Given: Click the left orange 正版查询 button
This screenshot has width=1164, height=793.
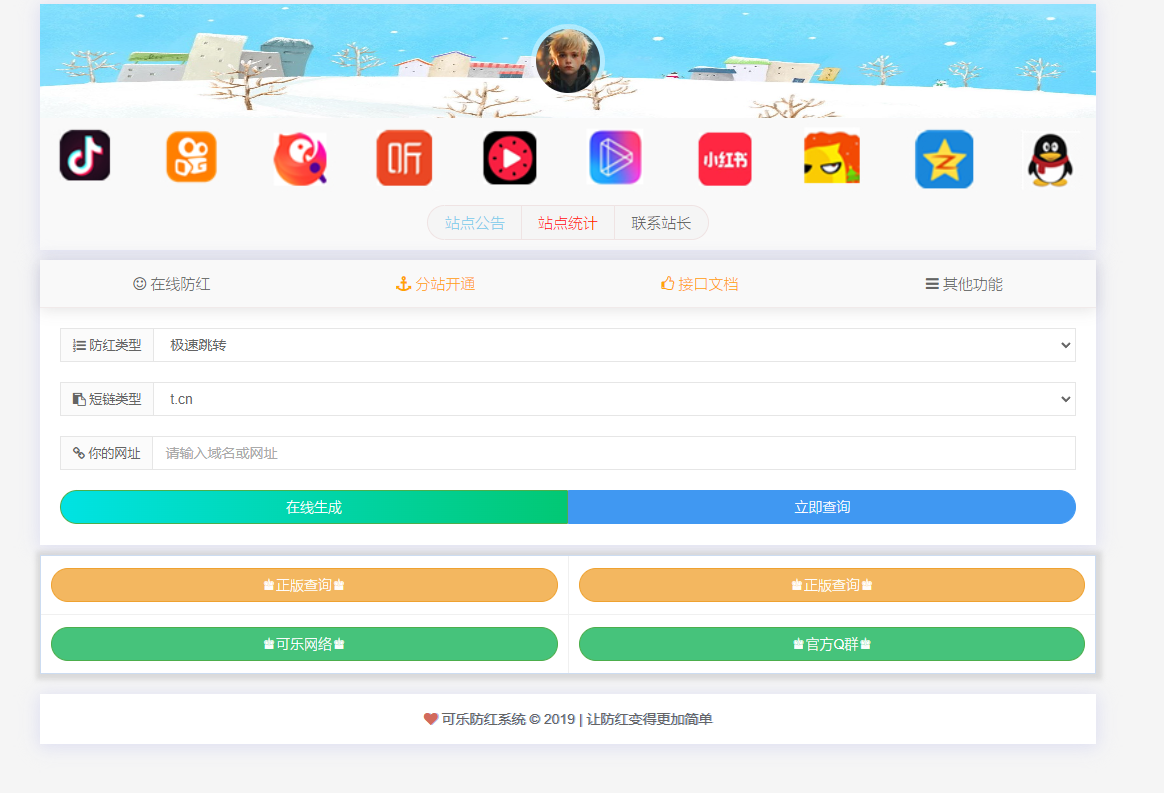Looking at the screenshot, I should (304, 585).
